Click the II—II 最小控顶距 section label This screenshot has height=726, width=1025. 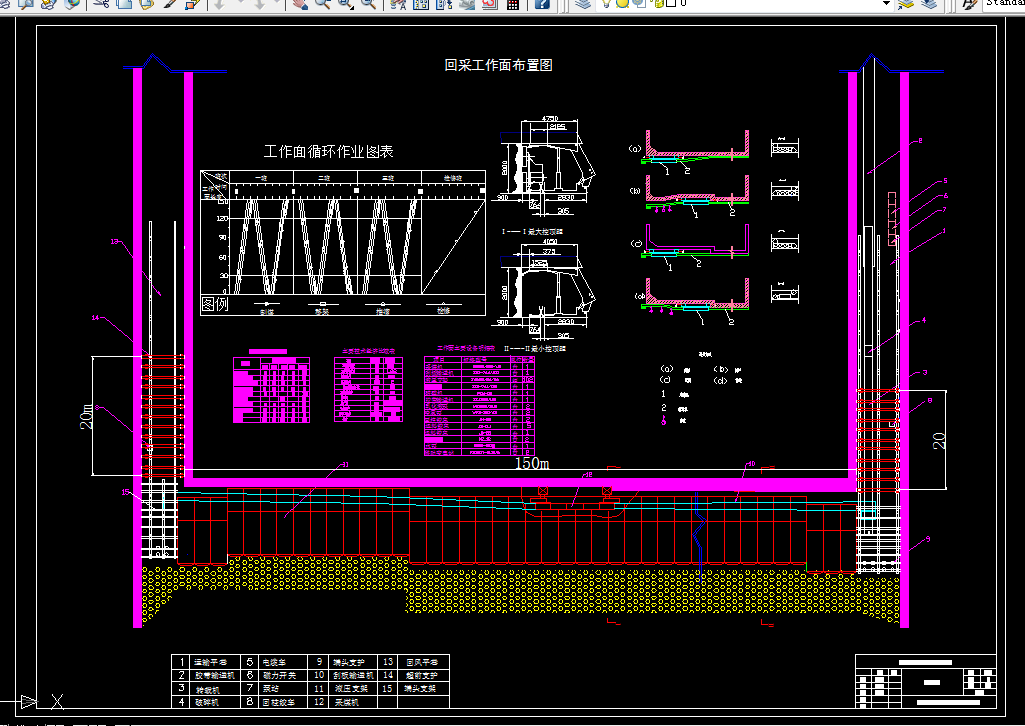[535, 349]
